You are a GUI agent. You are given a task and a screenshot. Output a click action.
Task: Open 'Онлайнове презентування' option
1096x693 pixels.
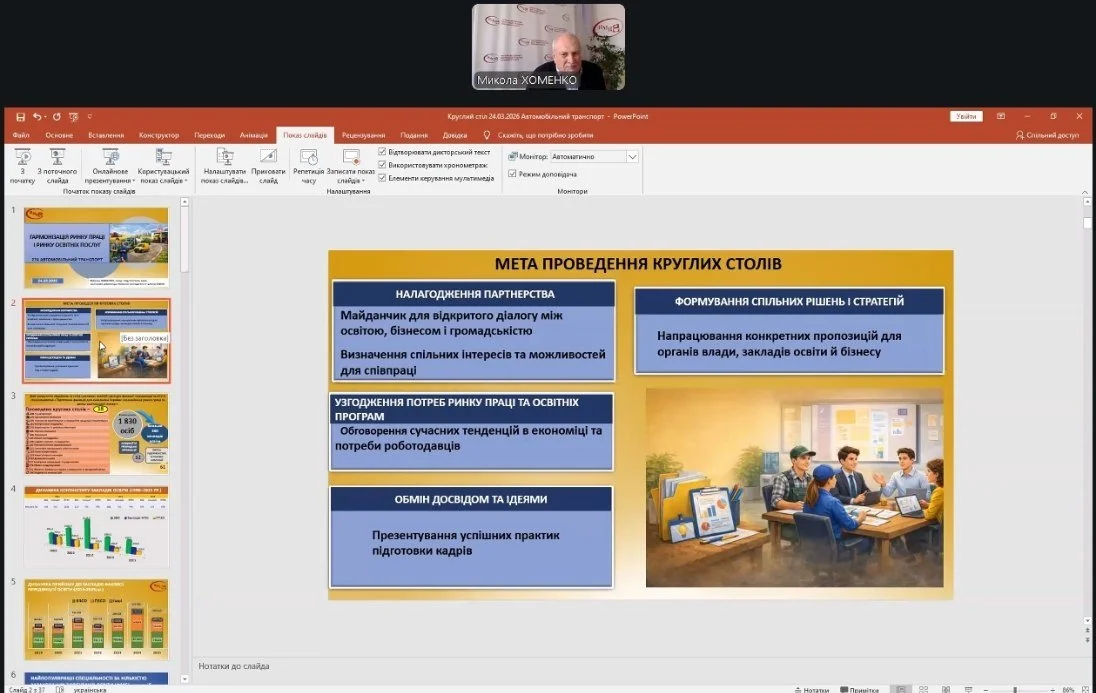110,166
